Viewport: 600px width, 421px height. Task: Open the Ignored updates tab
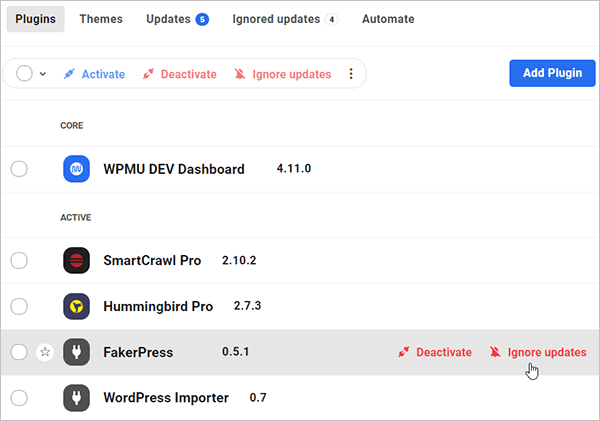(285, 19)
